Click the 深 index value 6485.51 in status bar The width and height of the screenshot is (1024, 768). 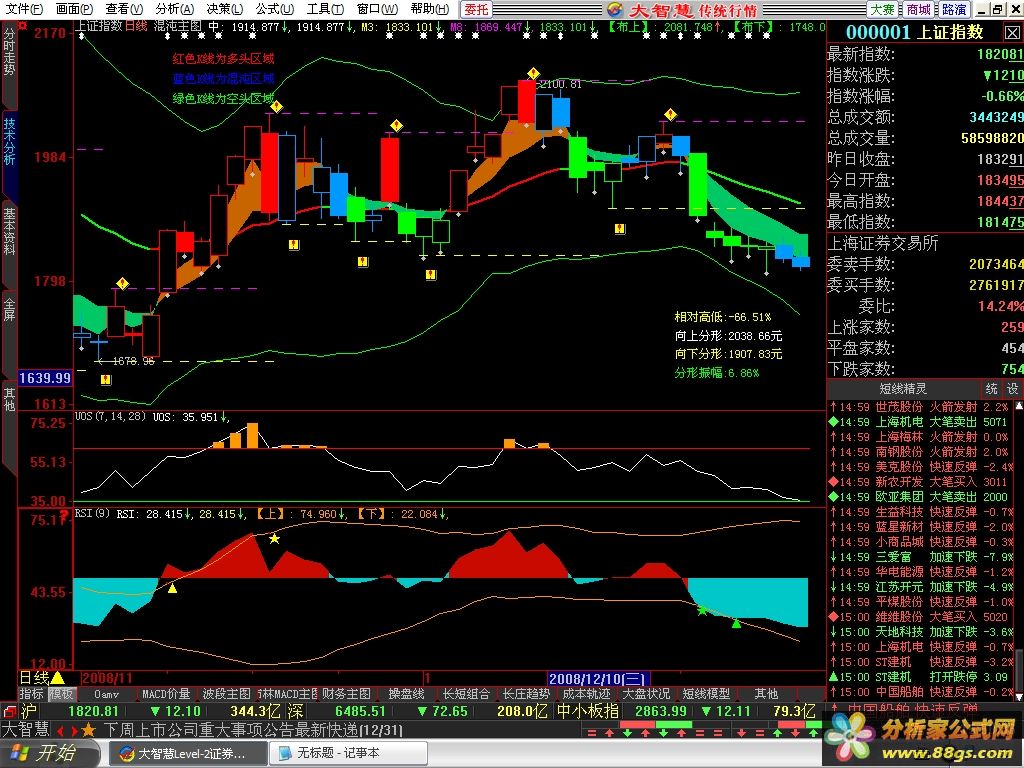coord(359,711)
